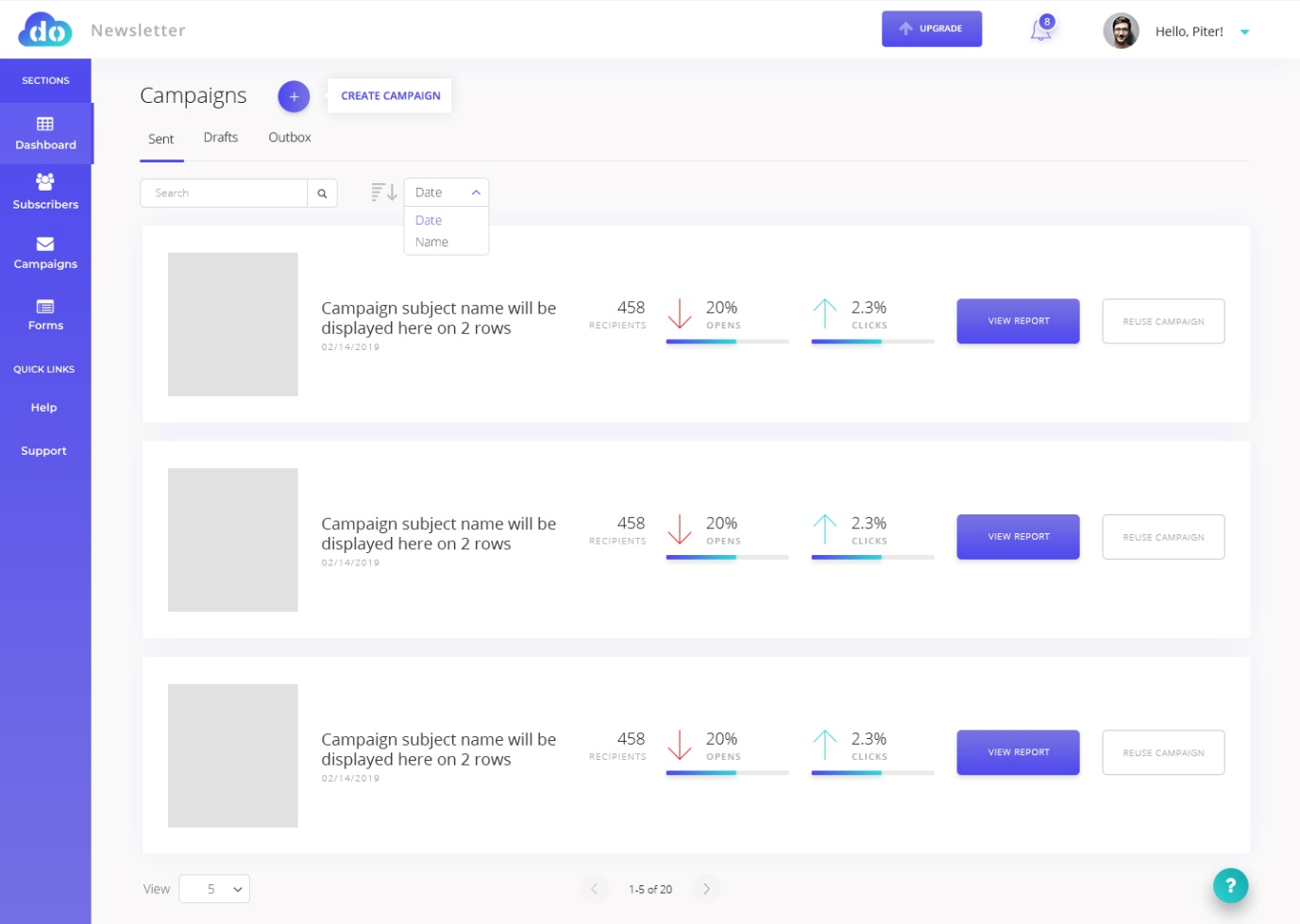Switch to the Drafts tab
This screenshot has height=924, width=1300.
tap(220, 137)
